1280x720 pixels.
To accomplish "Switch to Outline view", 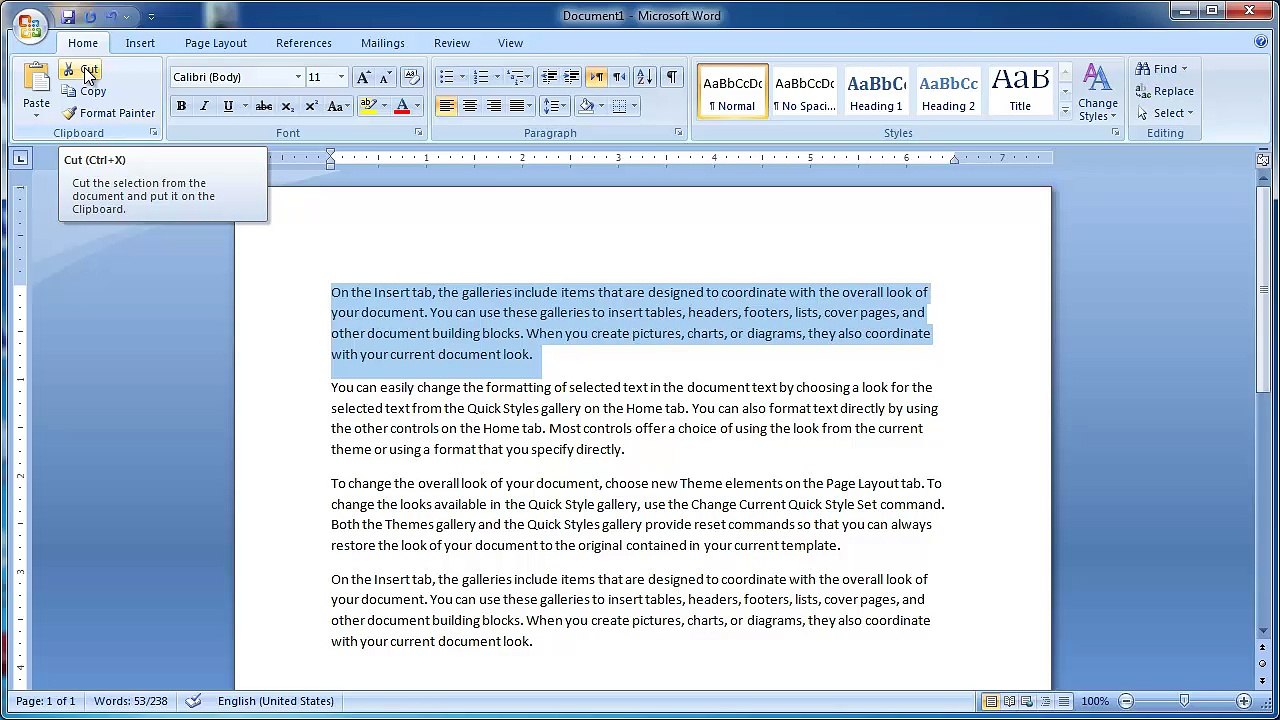I will click(x=1046, y=701).
